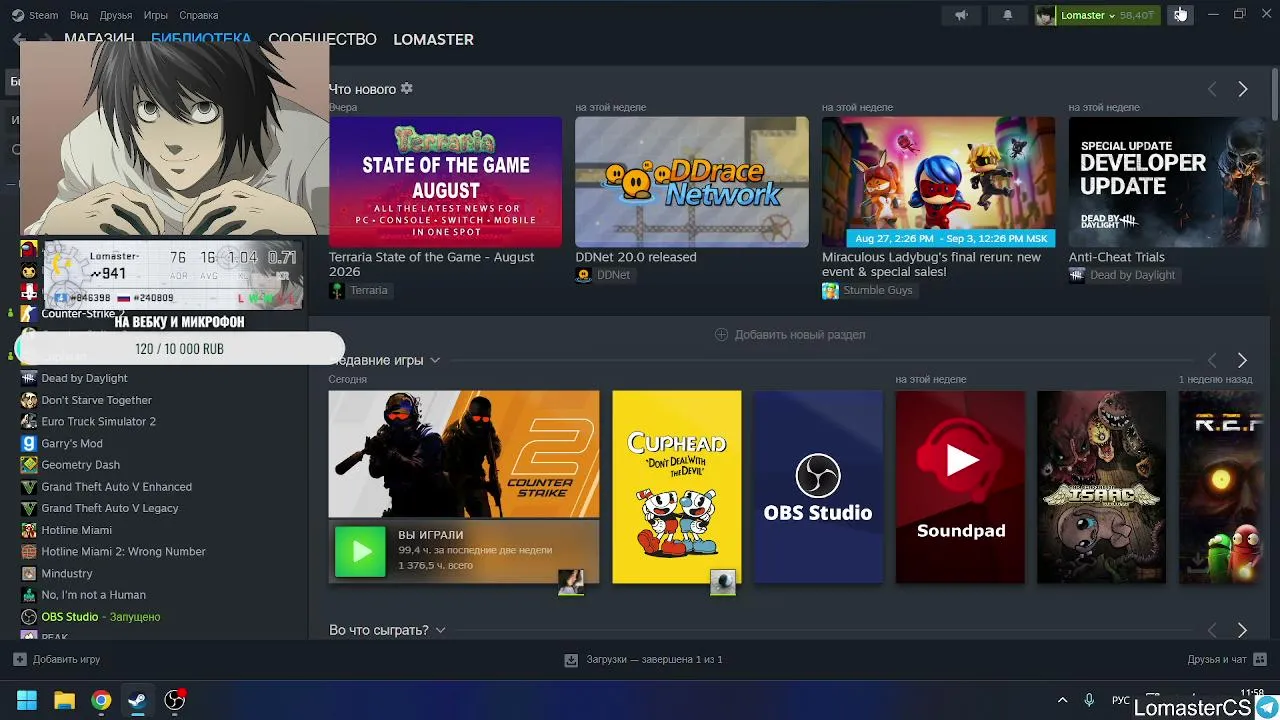Screen dimensions: 1280x720
Task: Click 'Добавить игру' at the bottom left
Action: coord(66,660)
